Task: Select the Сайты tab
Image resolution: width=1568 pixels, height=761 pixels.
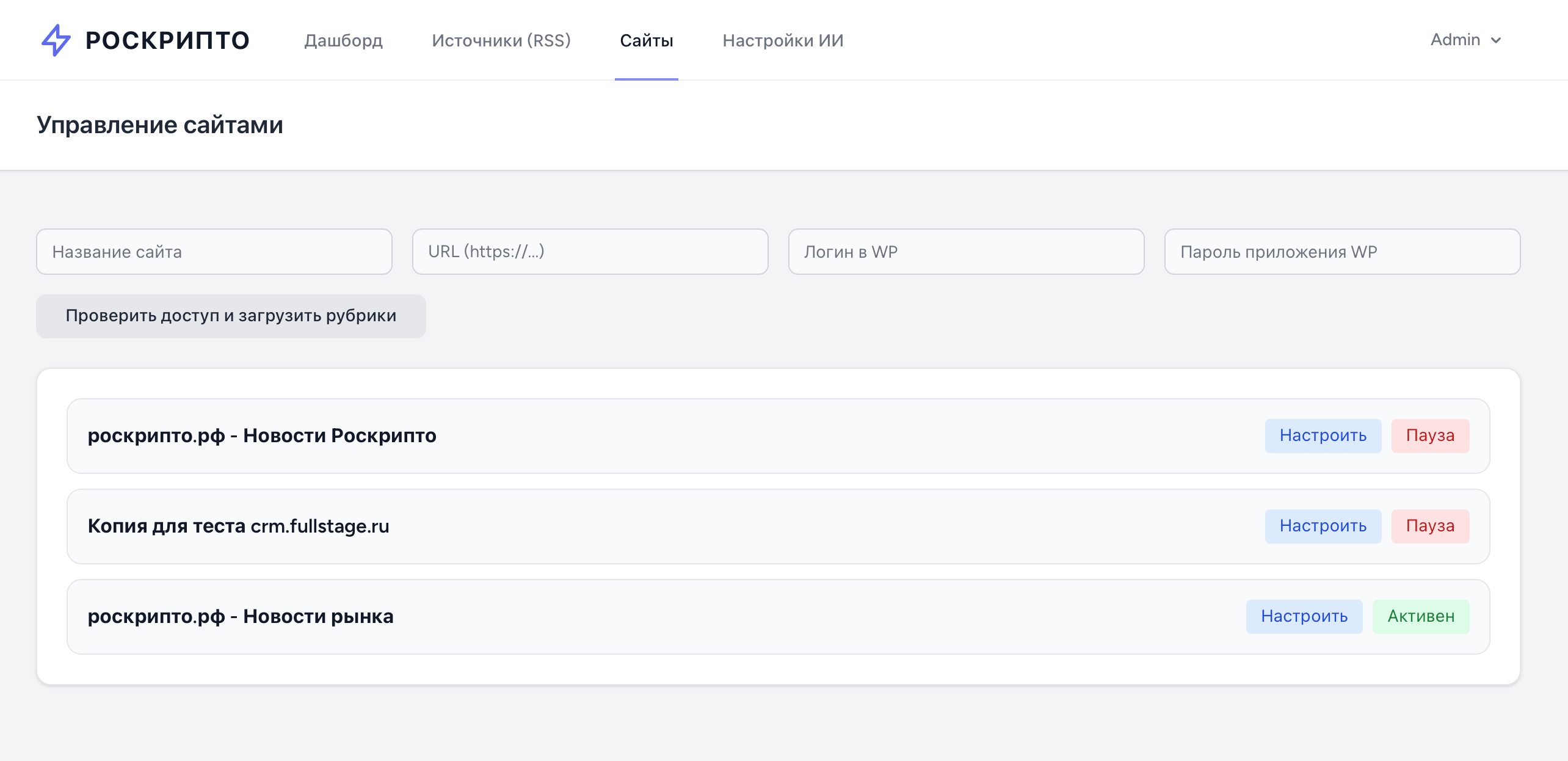Action: 647,40
